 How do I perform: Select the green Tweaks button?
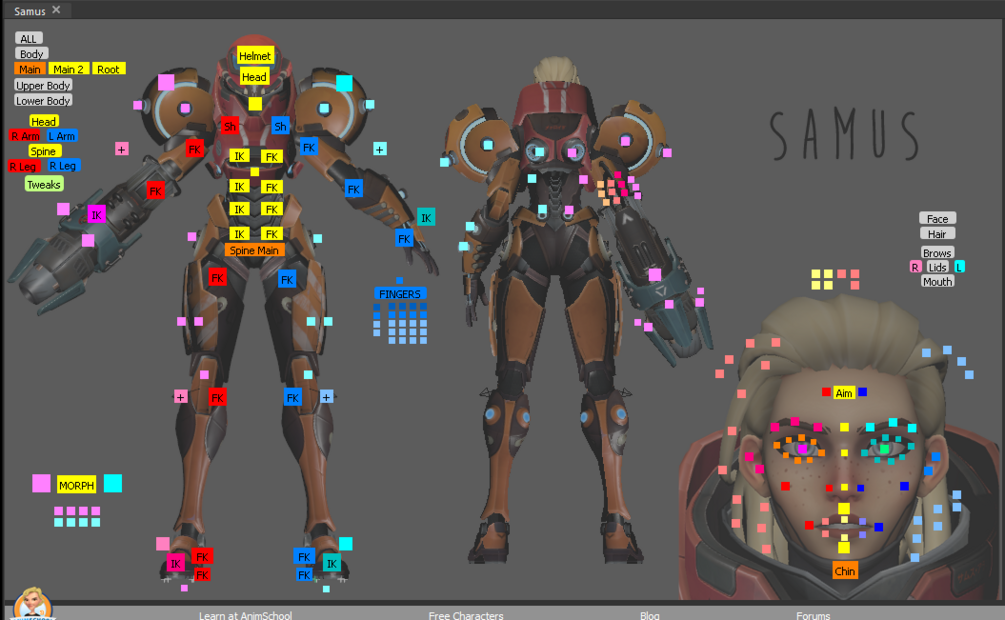[44, 185]
